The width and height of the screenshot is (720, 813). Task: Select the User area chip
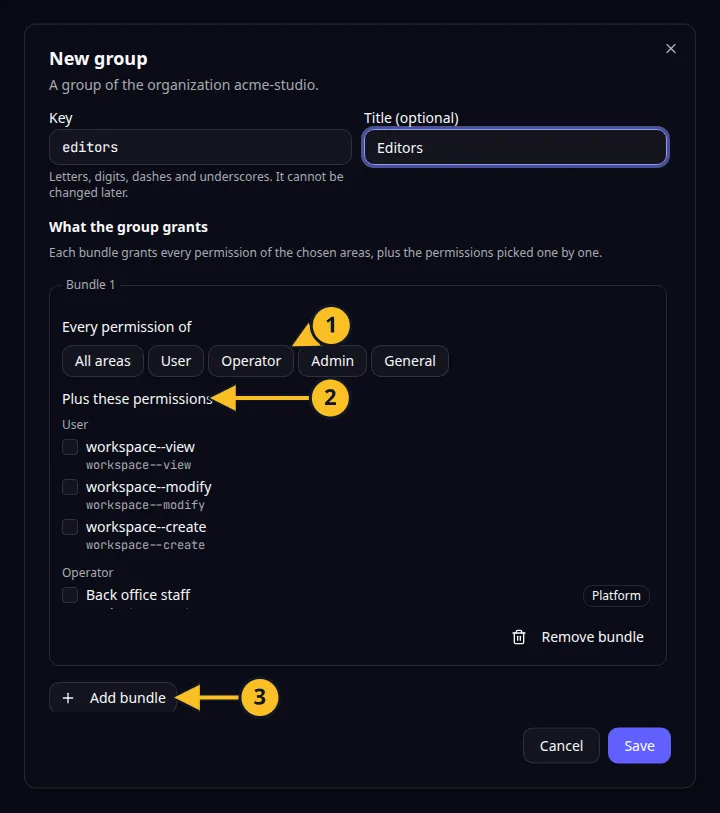[x=176, y=361]
